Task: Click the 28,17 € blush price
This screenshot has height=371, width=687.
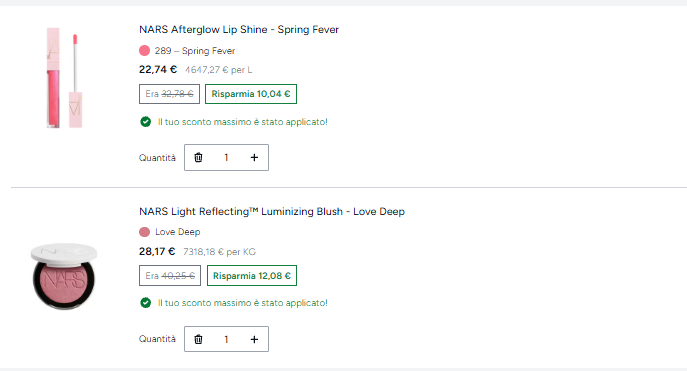Action: (x=157, y=251)
